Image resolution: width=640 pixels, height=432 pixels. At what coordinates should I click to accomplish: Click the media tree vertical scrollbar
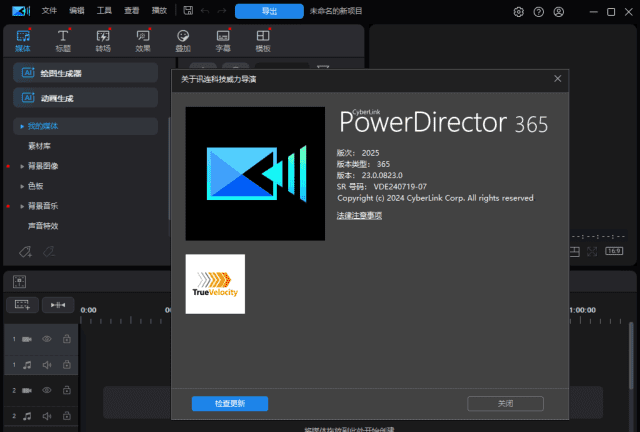(169, 169)
